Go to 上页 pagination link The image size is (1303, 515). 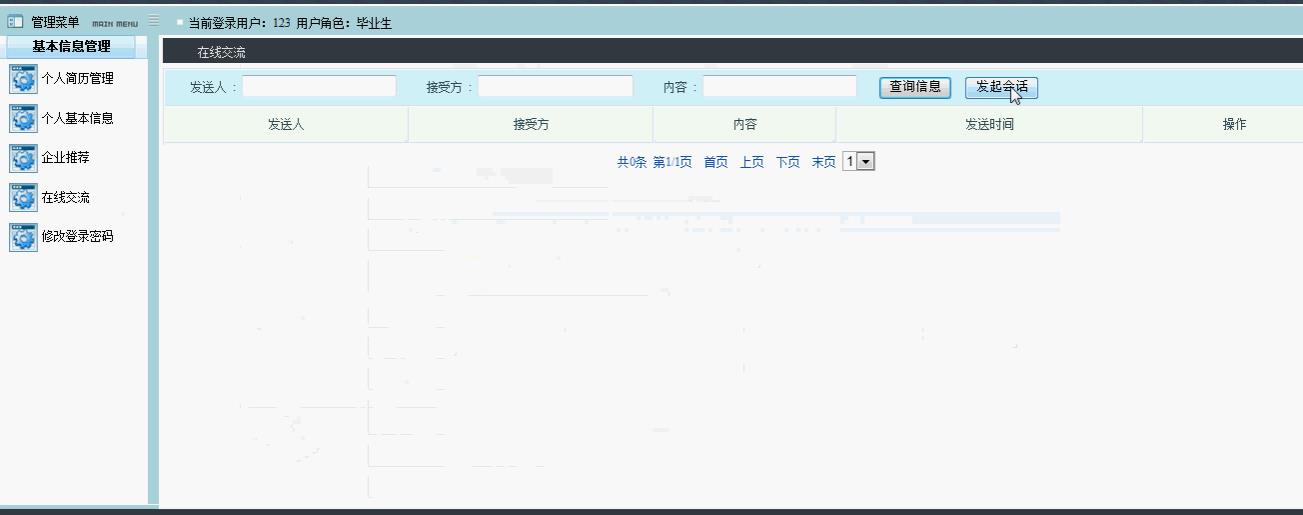(x=752, y=162)
